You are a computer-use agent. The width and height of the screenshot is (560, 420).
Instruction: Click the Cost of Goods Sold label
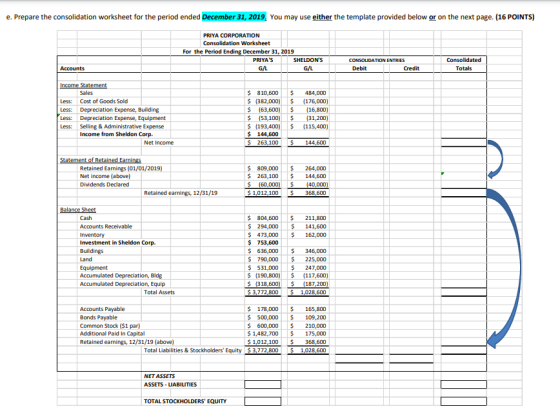(104, 101)
